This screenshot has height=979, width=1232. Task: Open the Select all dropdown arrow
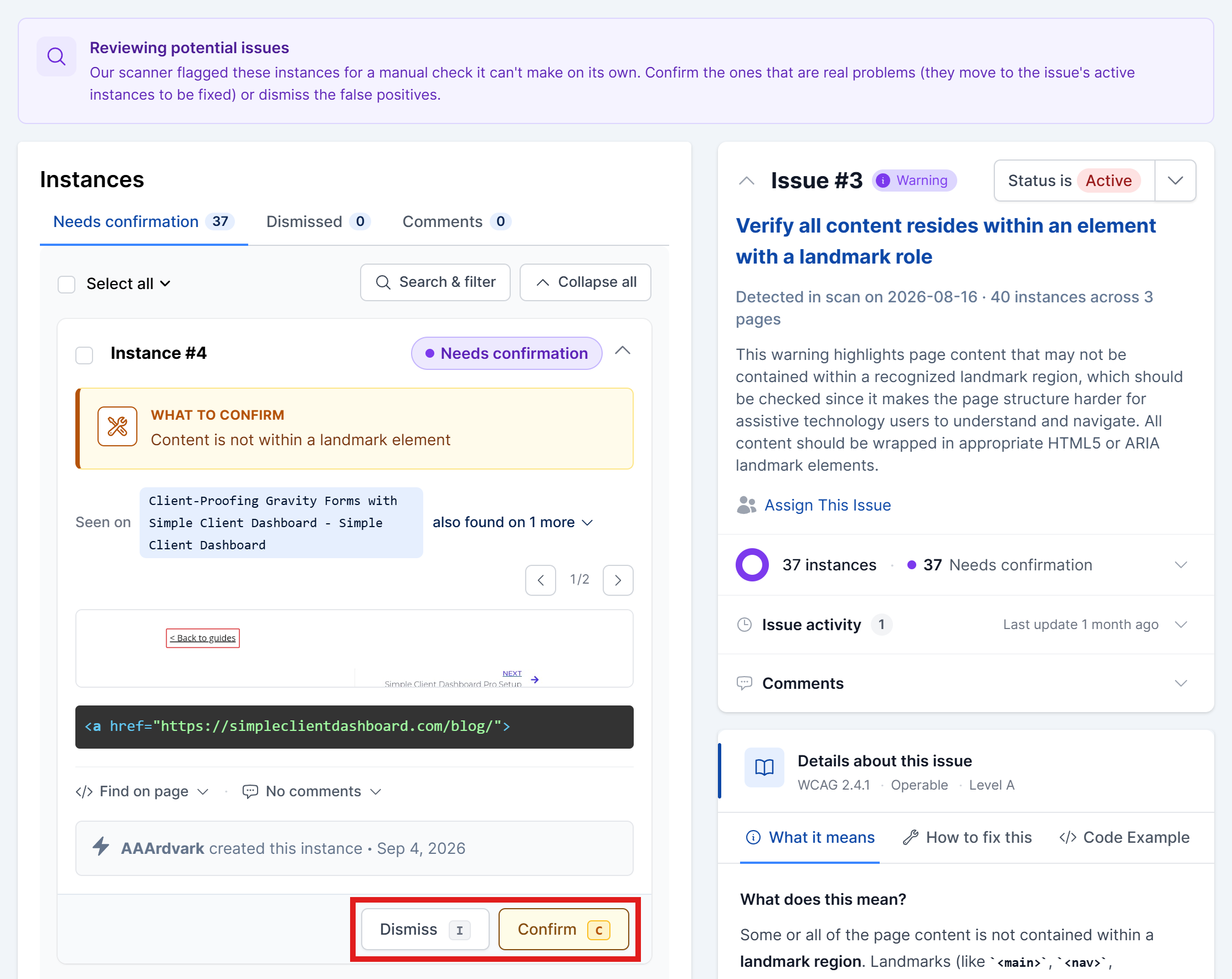click(165, 284)
